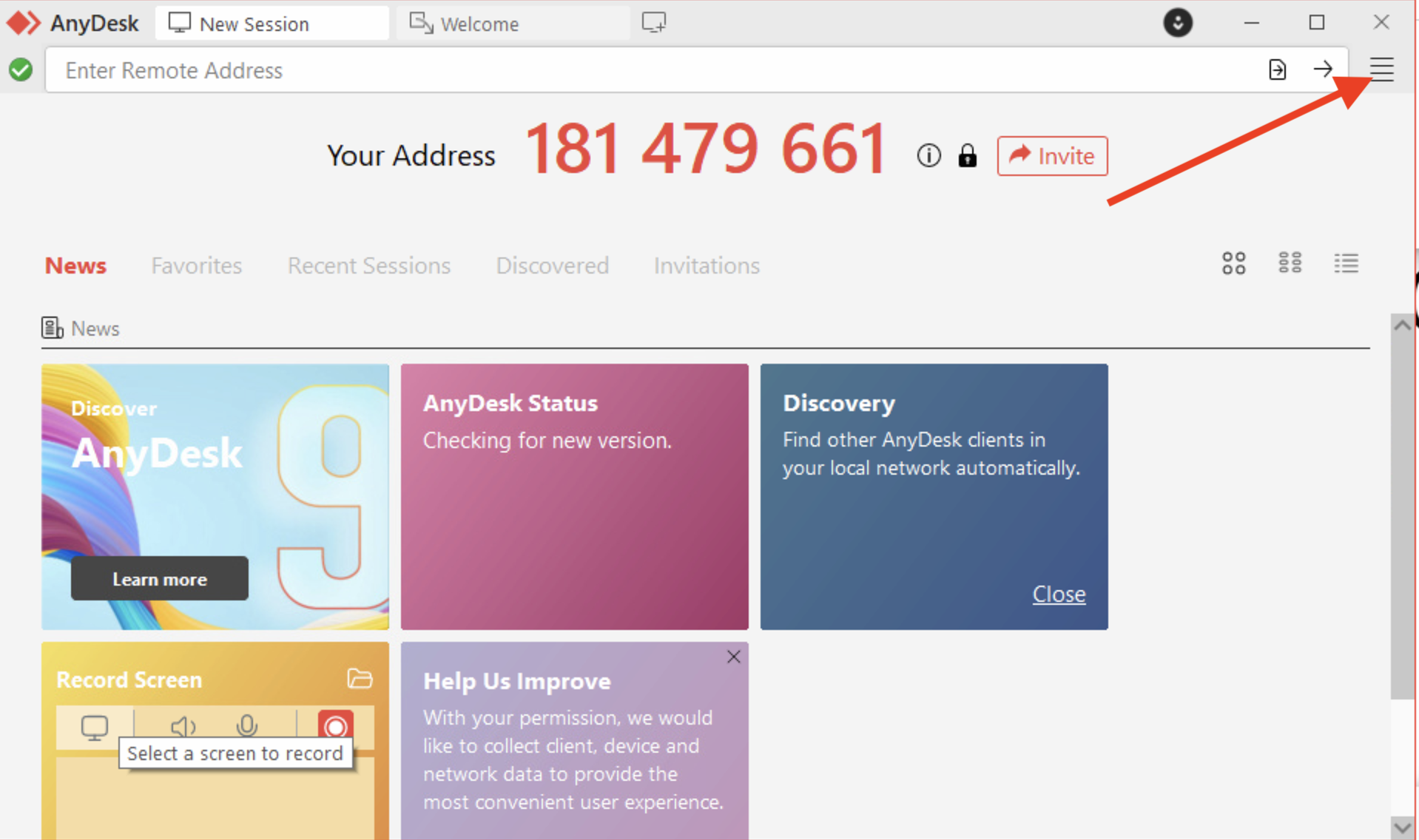The width and height of the screenshot is (1419, 840).
Task: Open the Recent Sessions tab
Action: (x=369, y=265)
